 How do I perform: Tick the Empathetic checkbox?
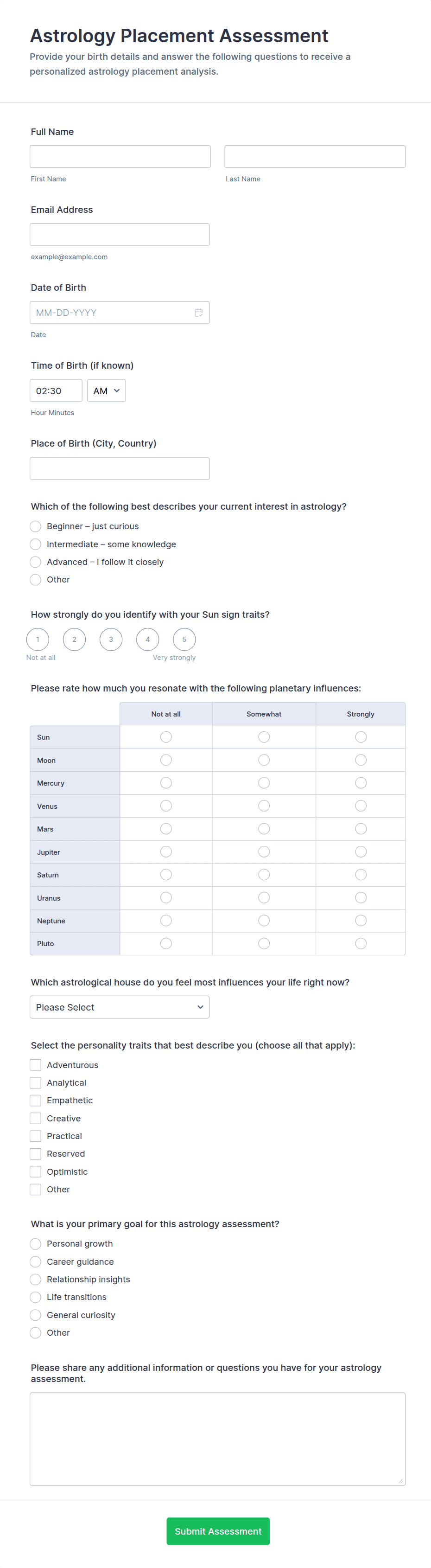click(x=36, y=1101)
